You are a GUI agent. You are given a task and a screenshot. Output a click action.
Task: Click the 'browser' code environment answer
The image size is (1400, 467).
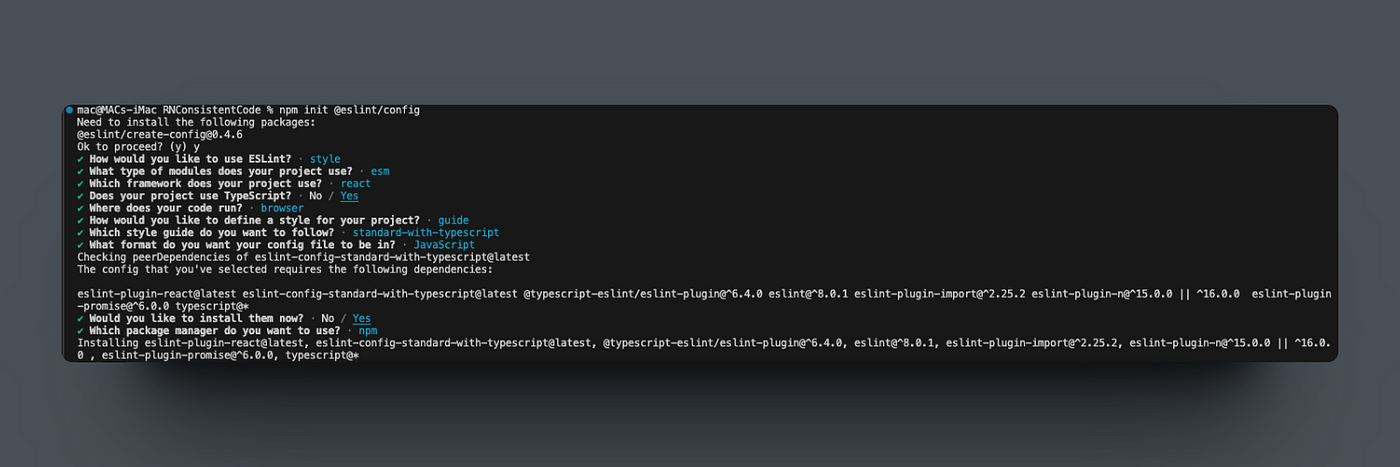[282, 208]
